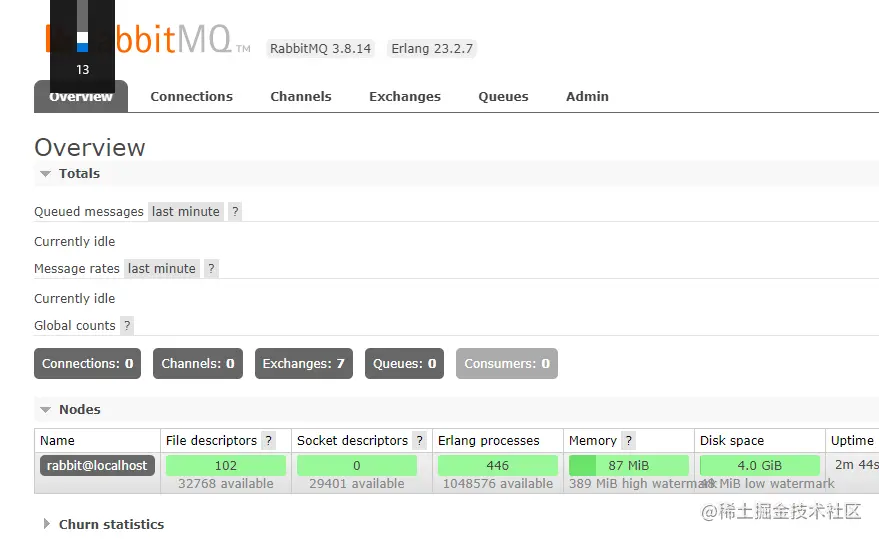This screenshot has height=539, width=879.
Task: Select the Admin tab
Action: pyautogui.click(x=587, y=96)
